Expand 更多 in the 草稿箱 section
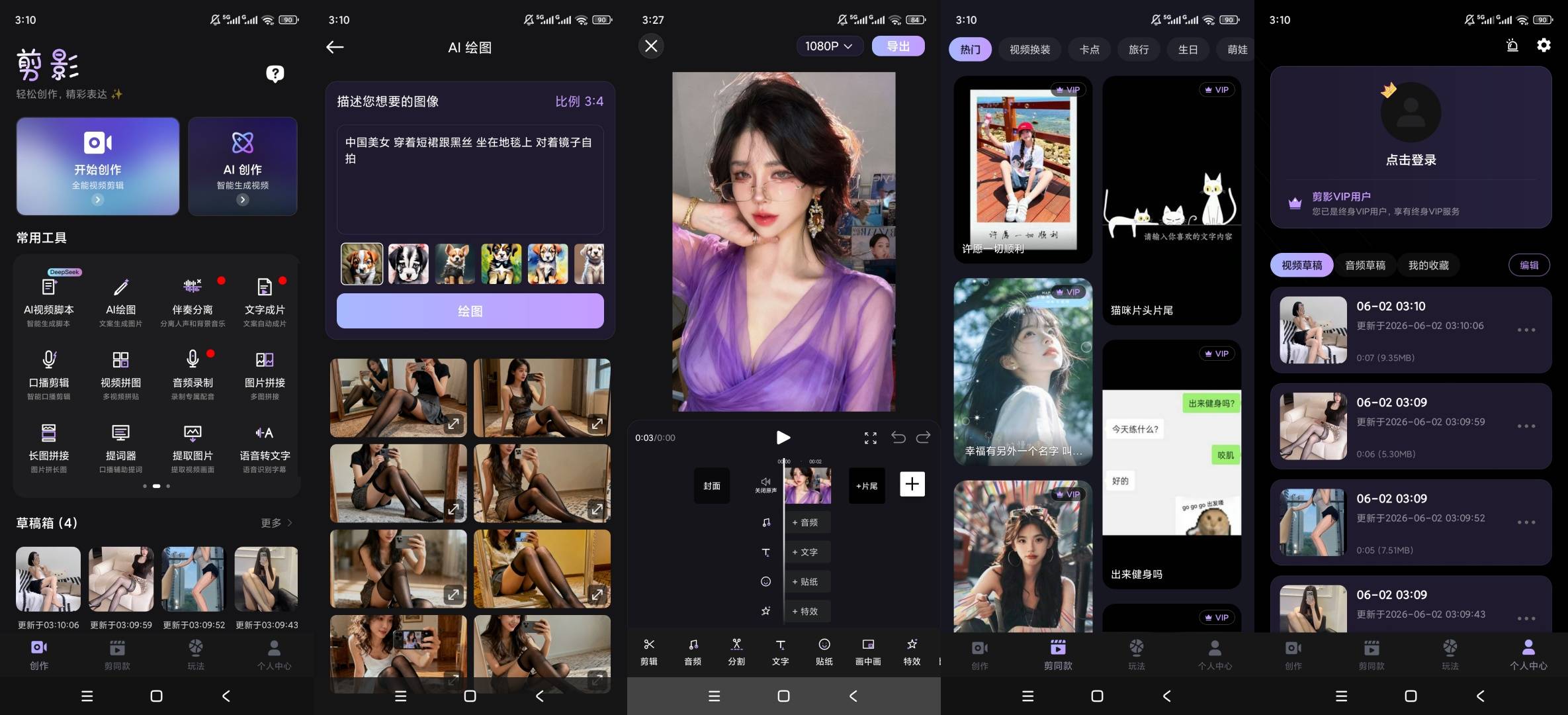The height and width of the screenshot is (715, 1568). coord(277,523)
